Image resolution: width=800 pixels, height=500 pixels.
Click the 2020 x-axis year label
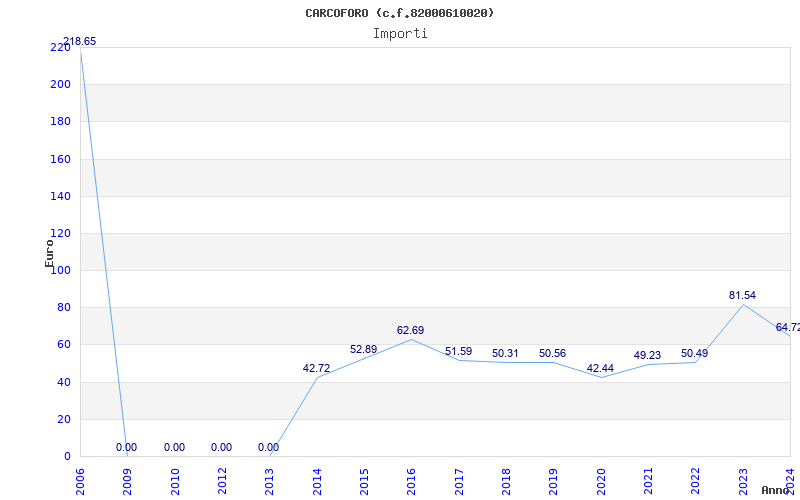pyautogui.click(x=601, y=482)
